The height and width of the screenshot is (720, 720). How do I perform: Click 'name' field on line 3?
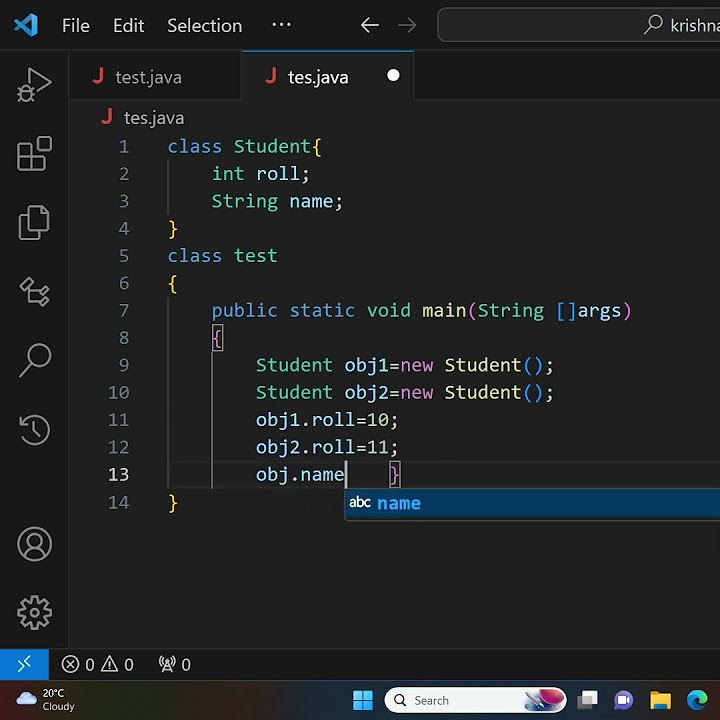[311, 202]
